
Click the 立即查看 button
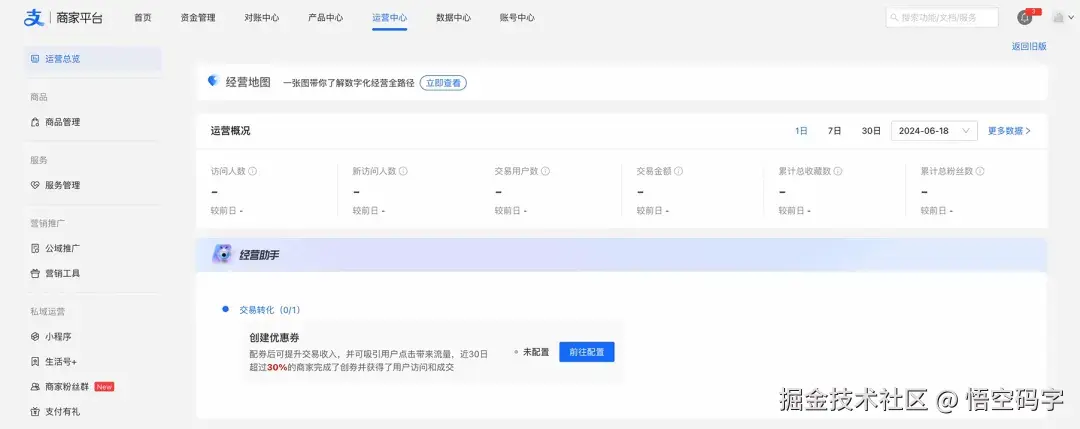444,83
